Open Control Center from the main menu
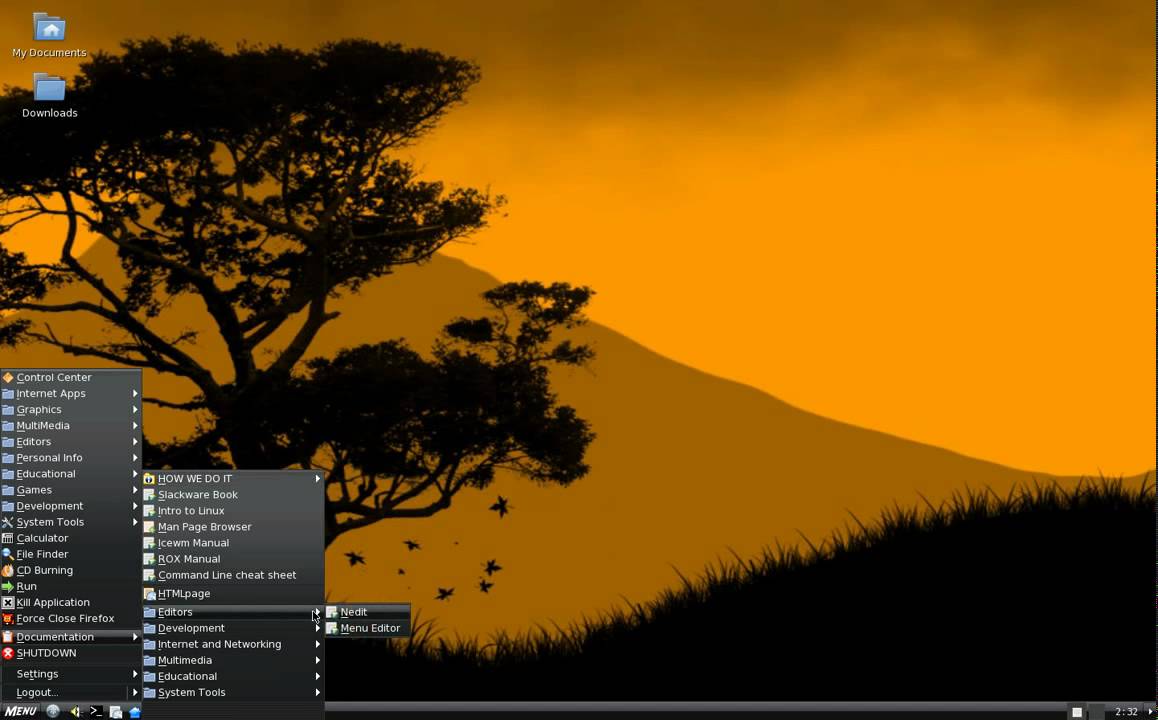1158x720 pixels. pyautogui.click(x=71, y=377)
